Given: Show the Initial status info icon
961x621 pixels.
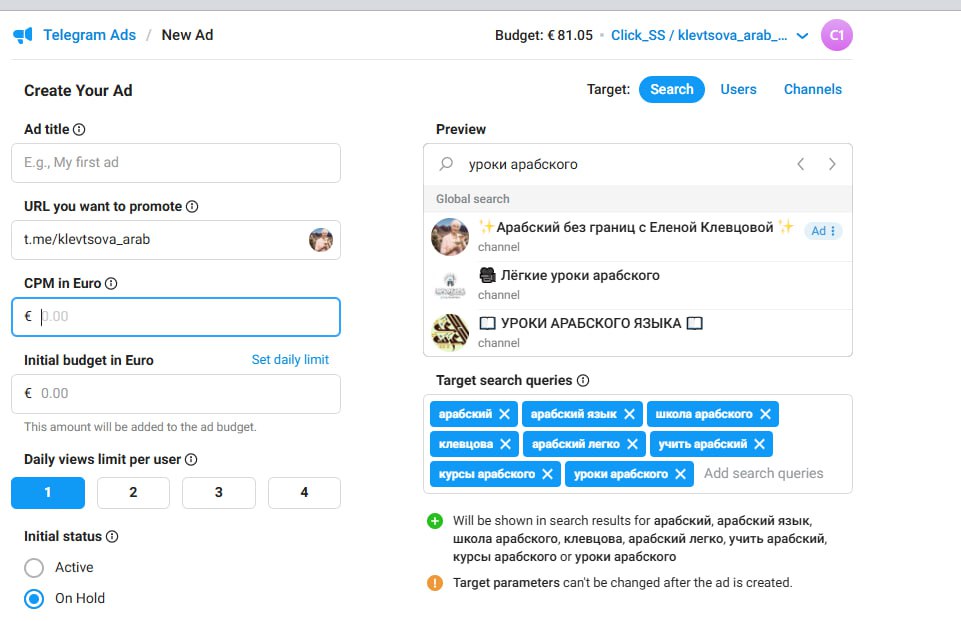Looking at the screenshot, I should point(112,536).
